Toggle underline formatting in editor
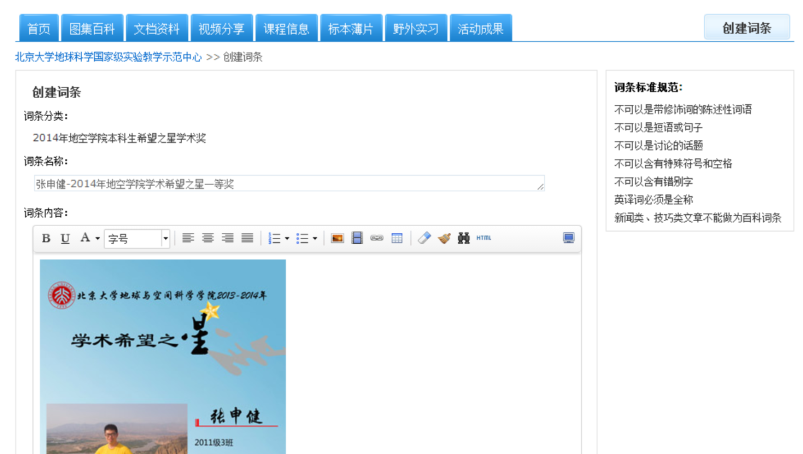 [x=65, y=238]
